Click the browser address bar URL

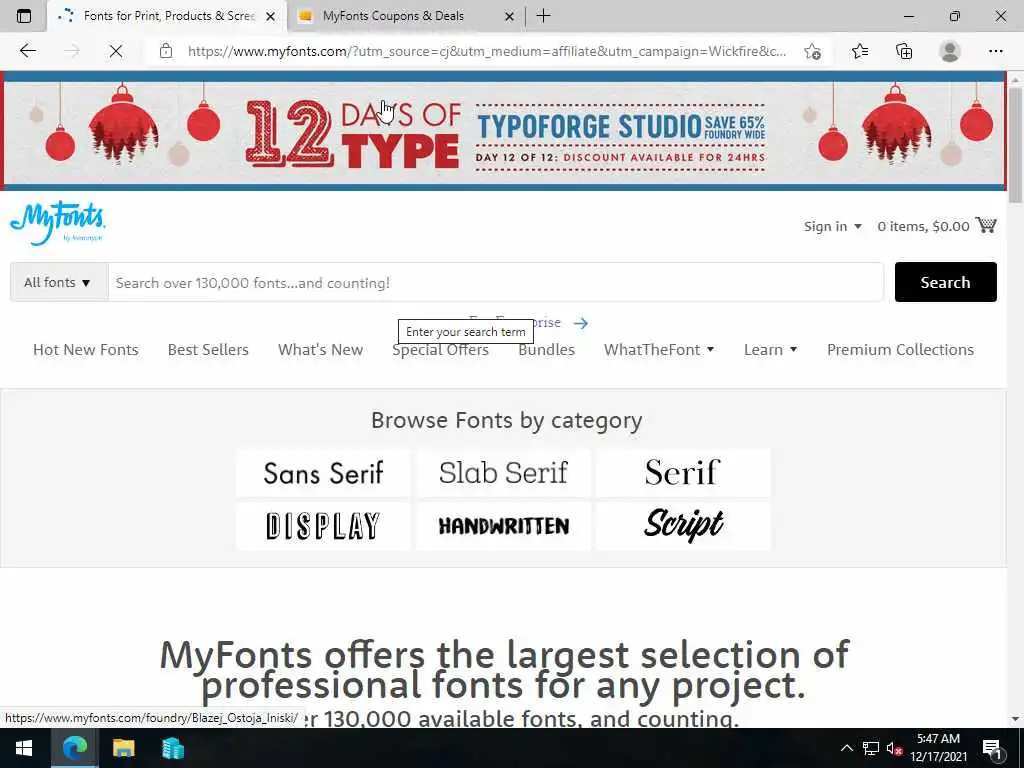click(487, 51)
